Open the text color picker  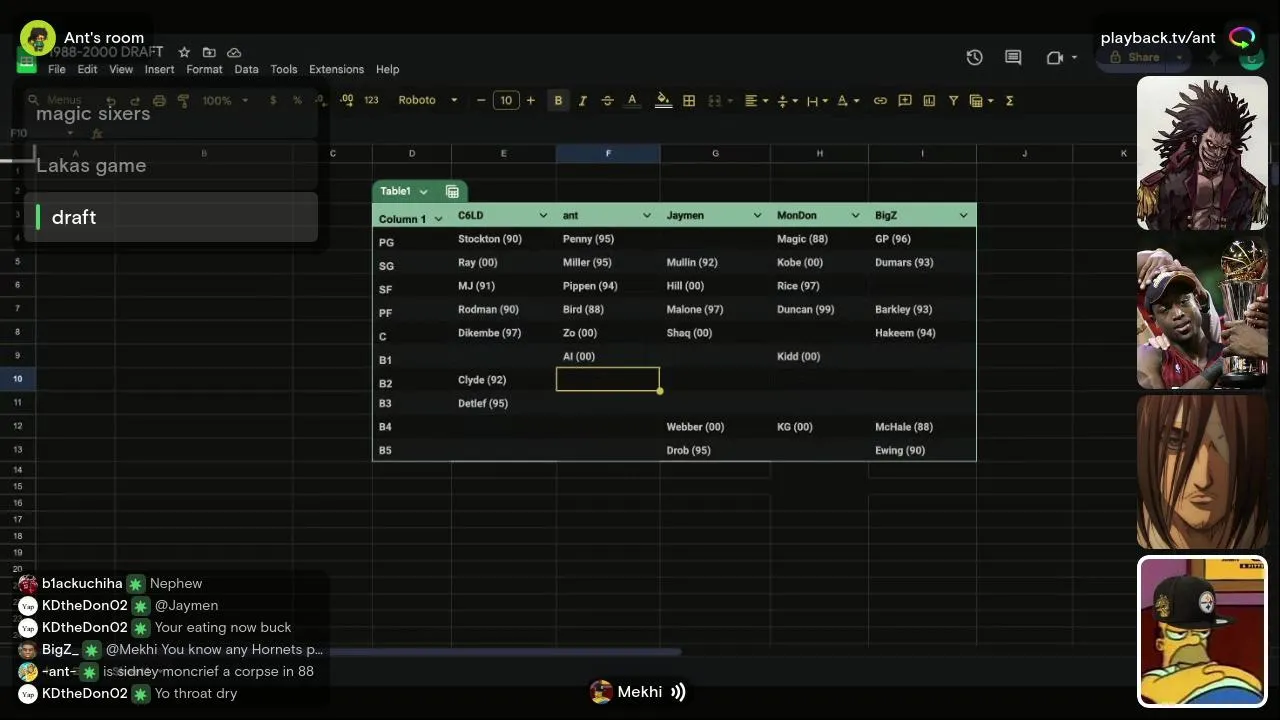pyautogui.click(x=632, y=100)
